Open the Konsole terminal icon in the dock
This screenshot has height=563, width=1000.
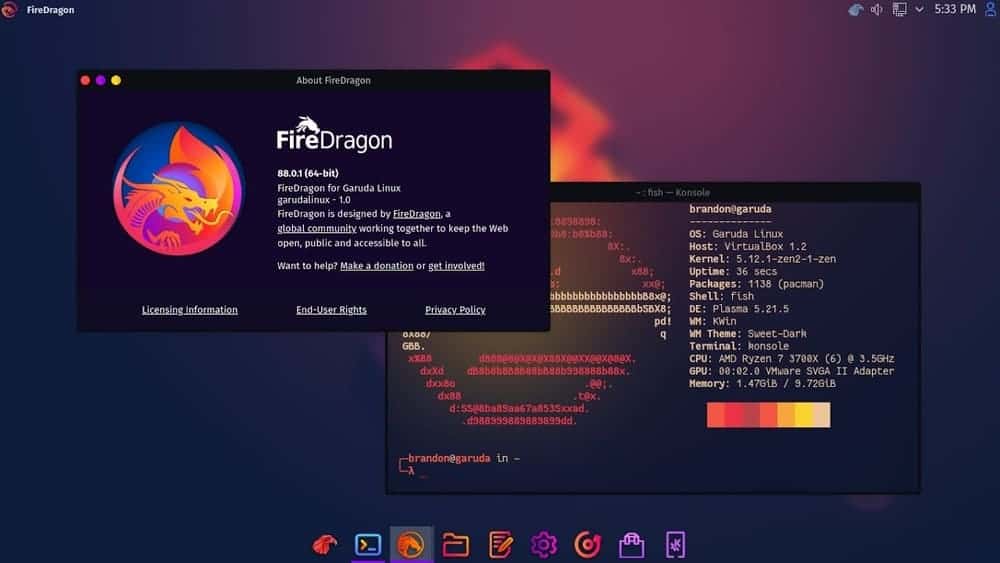point(368,545)
